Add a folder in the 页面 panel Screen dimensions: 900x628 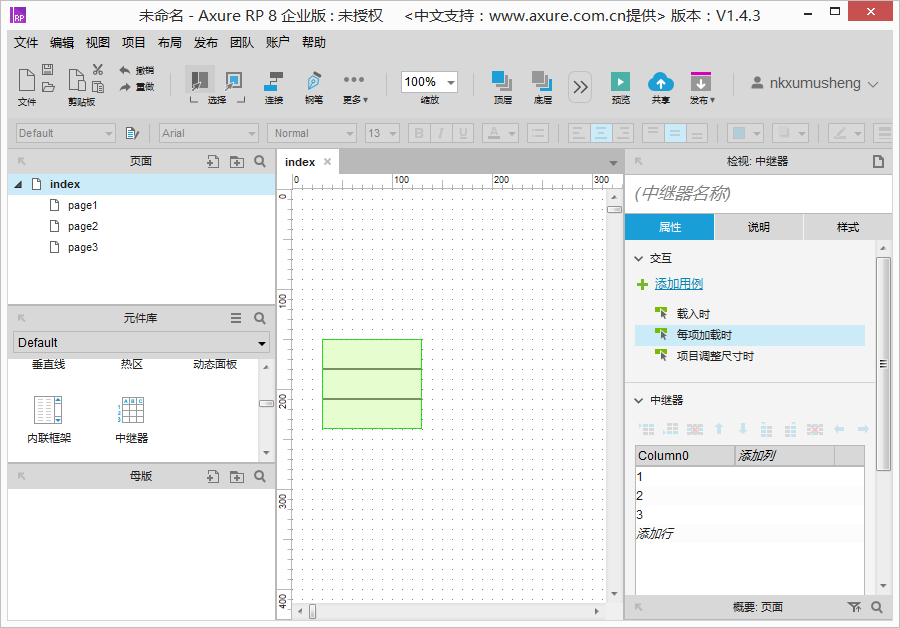click(x=236, y=162)
